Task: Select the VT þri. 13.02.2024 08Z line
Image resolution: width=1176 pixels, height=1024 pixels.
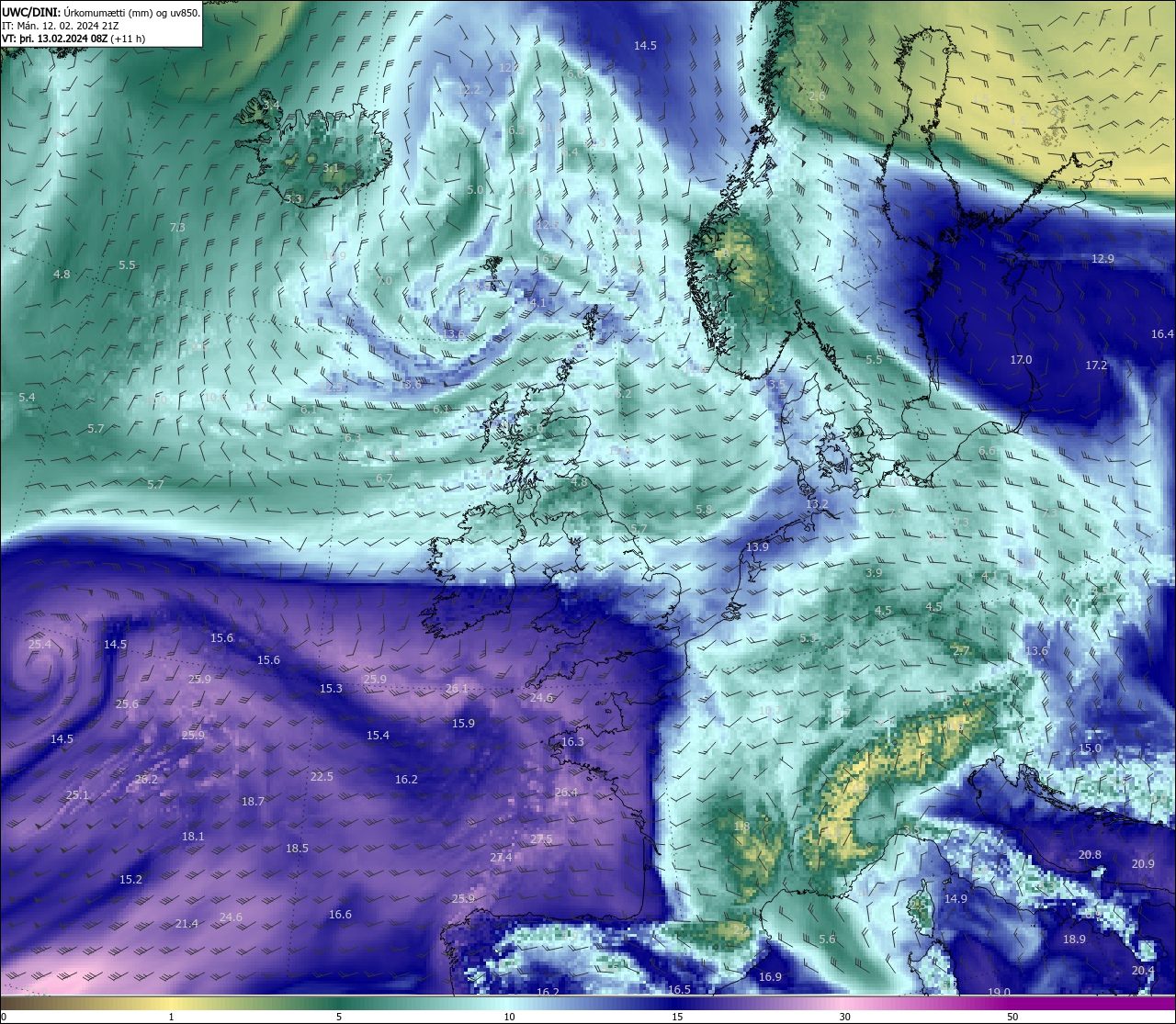Action: pos(73,39)
